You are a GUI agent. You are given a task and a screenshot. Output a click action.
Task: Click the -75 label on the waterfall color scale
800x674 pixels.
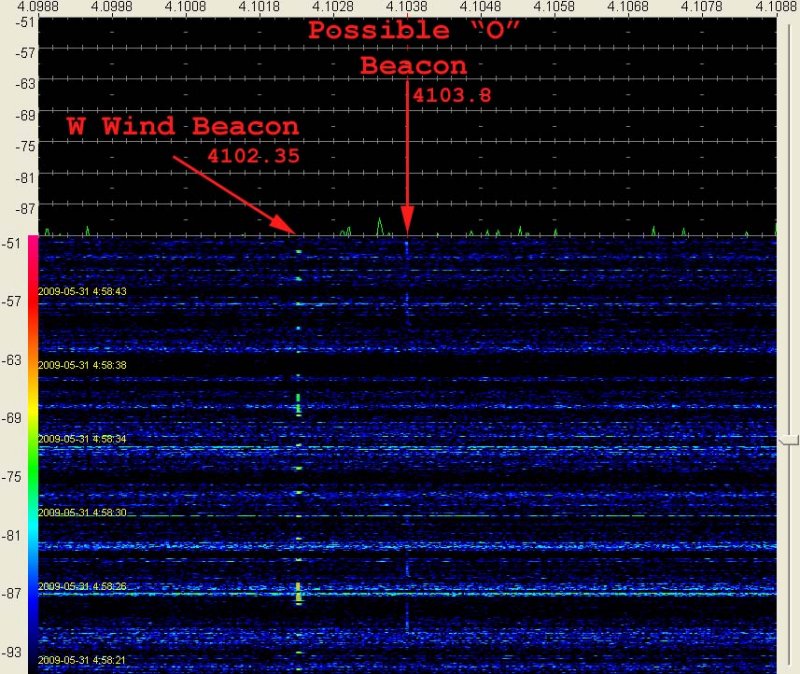12,477
